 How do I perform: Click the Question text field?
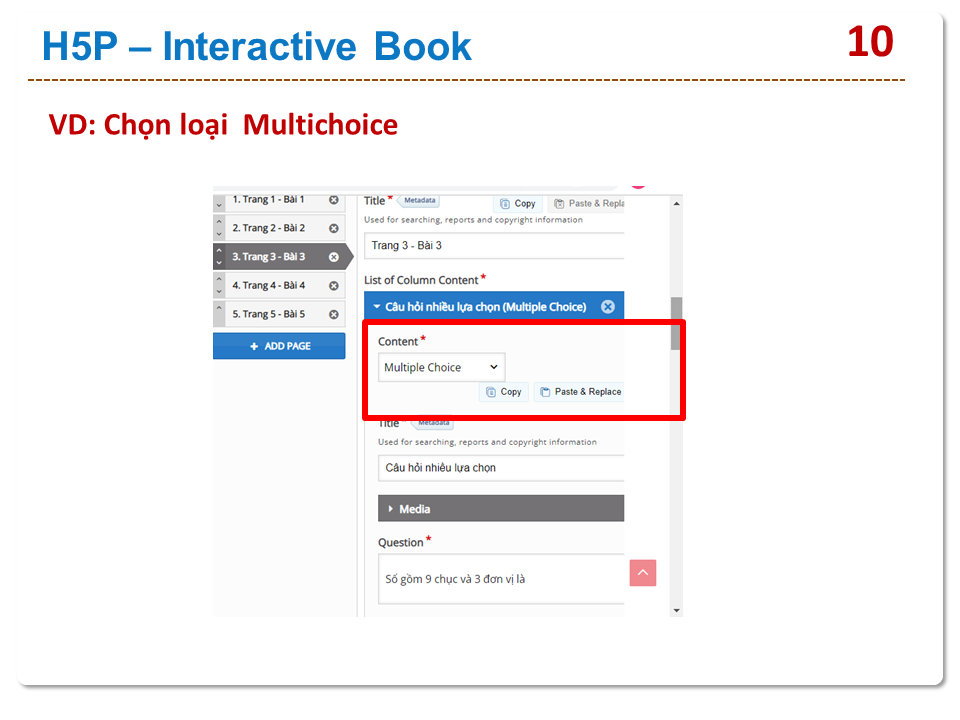[500, 579]
